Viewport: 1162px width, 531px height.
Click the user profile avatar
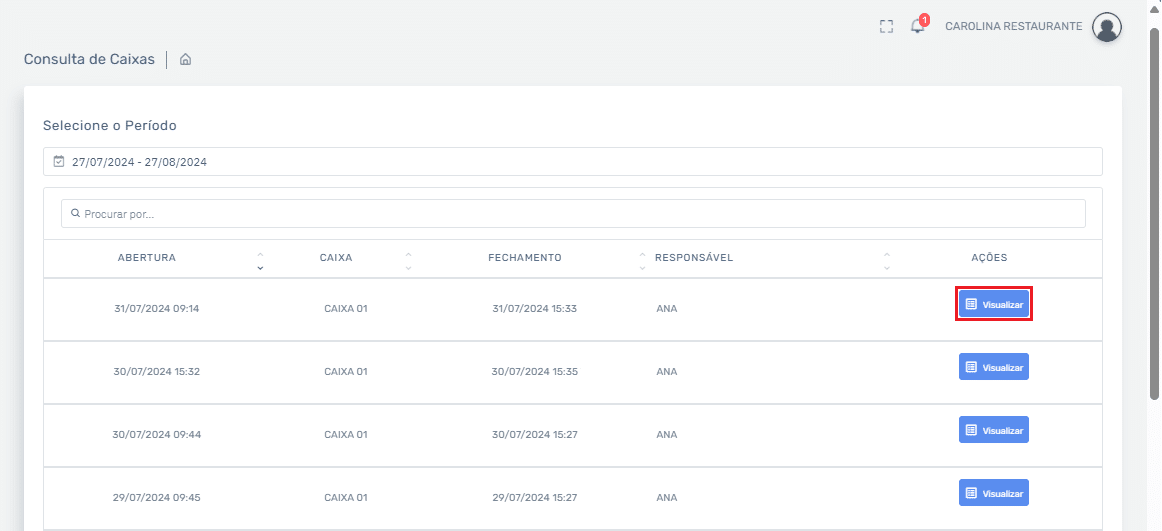tap(1106, 27)
